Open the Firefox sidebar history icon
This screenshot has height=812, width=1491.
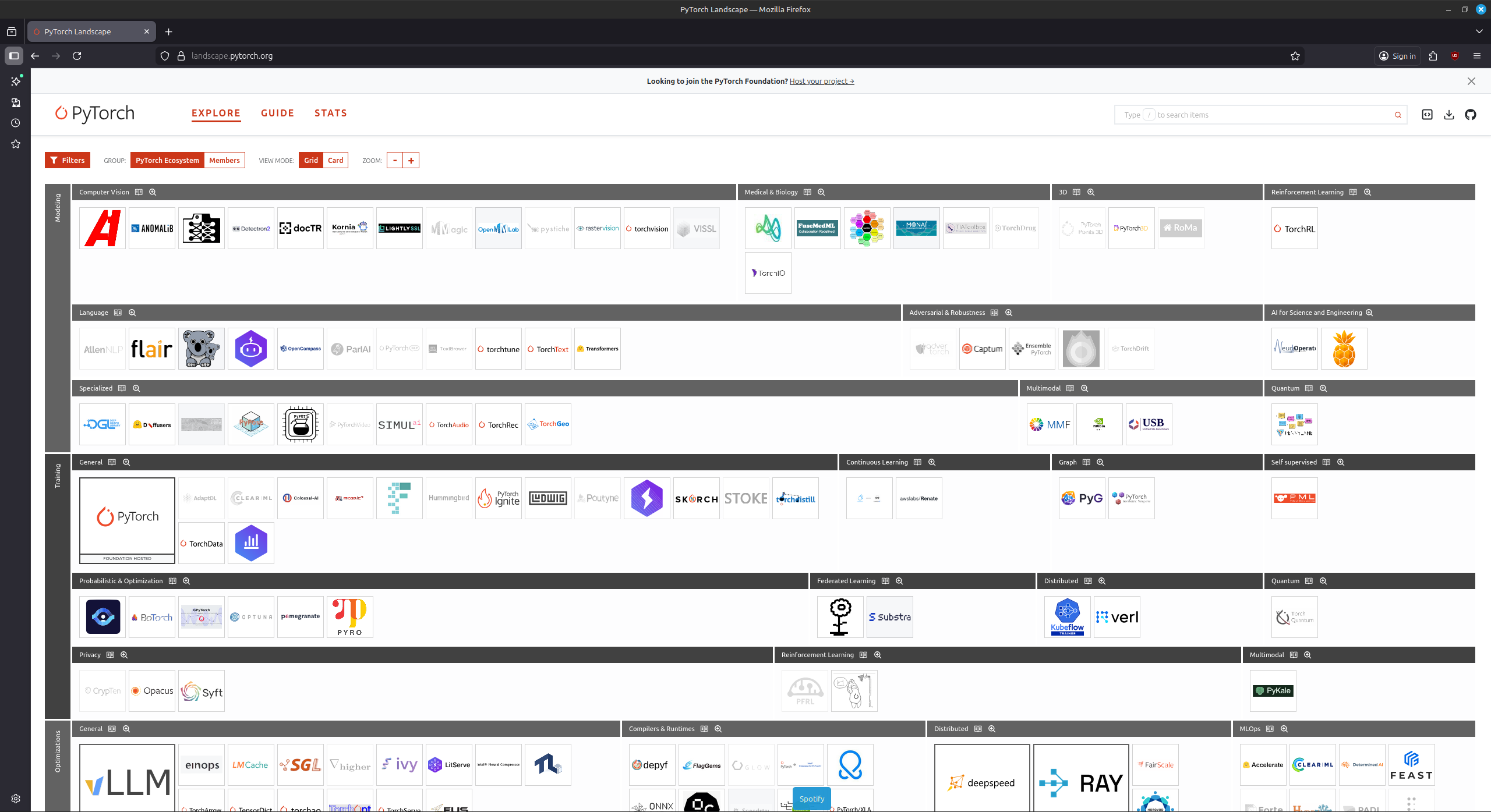pyautogui.click(x=16, y=123)
